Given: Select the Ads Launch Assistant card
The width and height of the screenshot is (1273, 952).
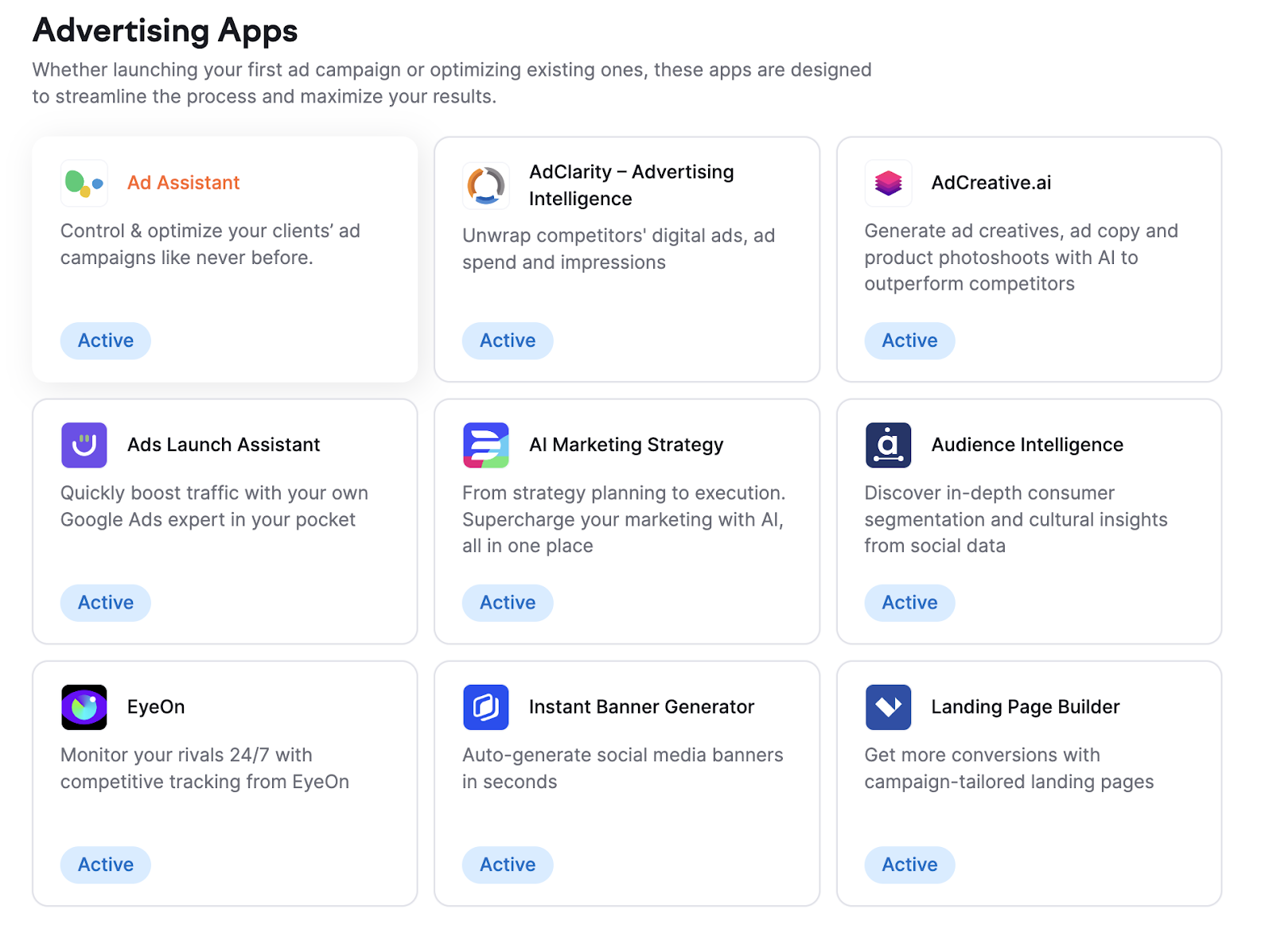Looking at the screenshot, I should pos(224,521).
